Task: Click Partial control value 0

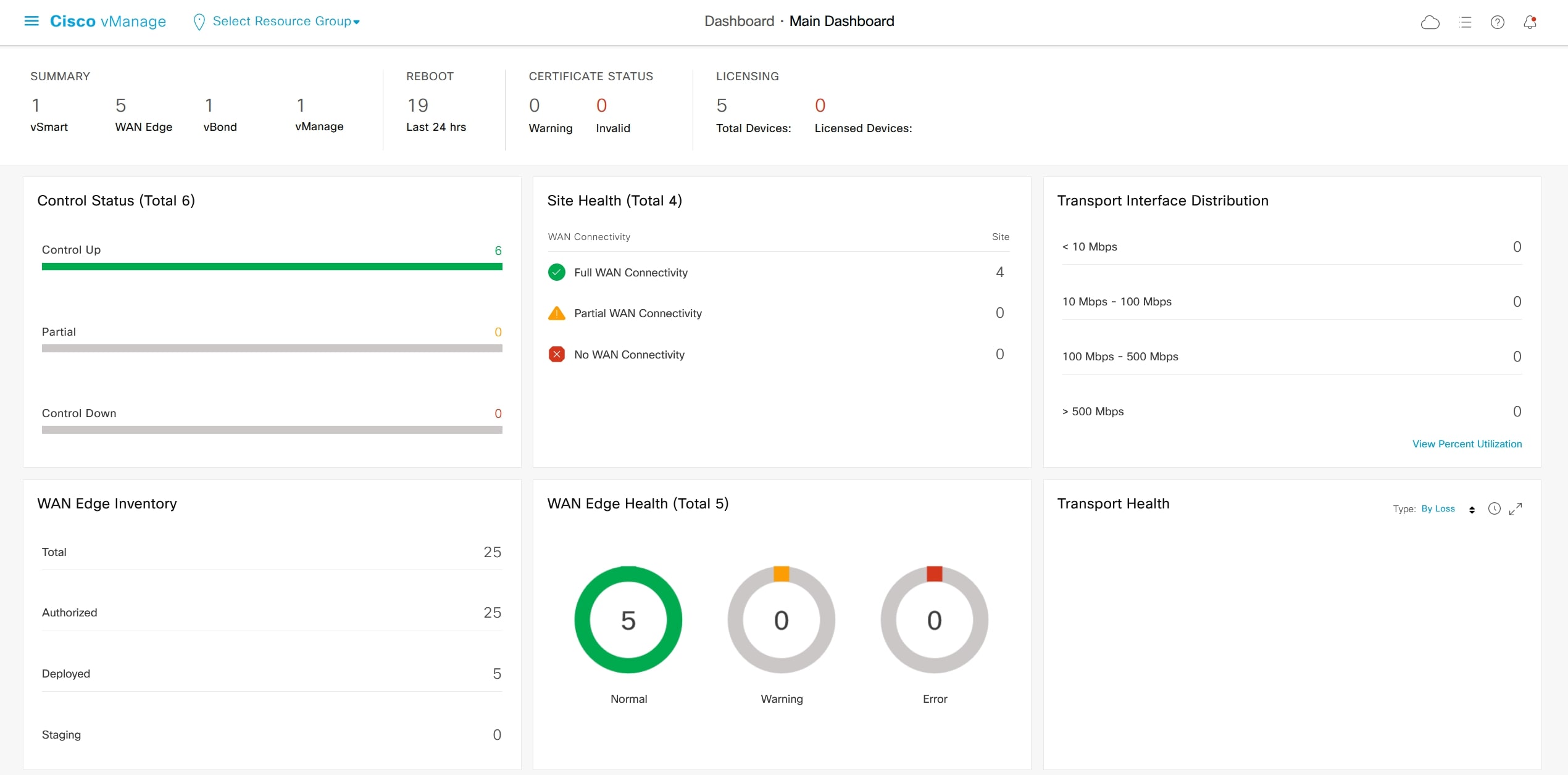Action: tap(498, 332)
